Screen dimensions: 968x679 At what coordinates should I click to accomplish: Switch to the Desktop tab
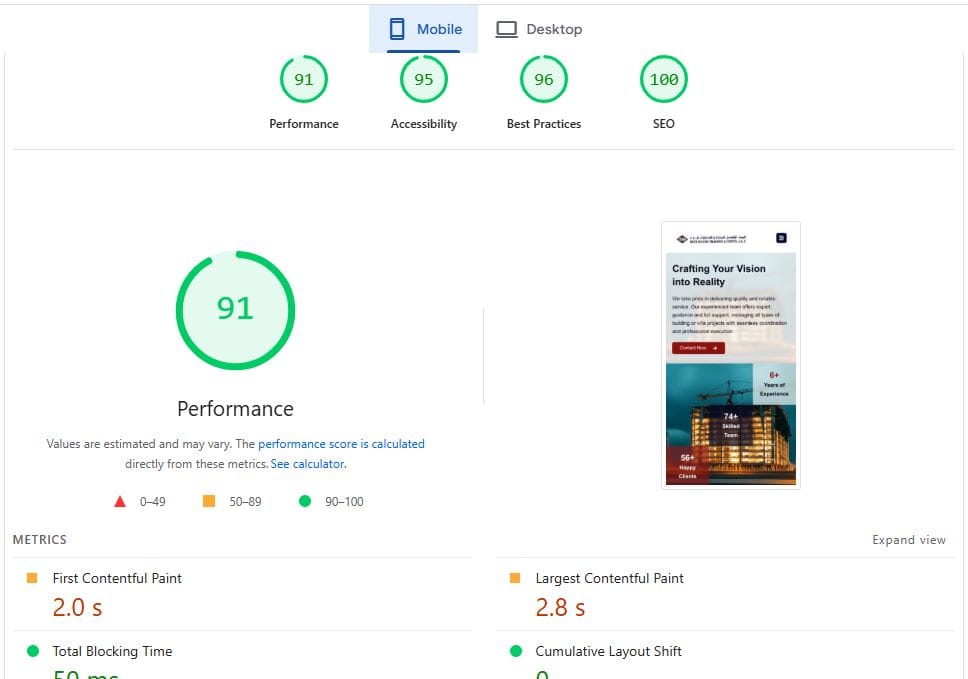pyautogui.click(x=539, y=29)
